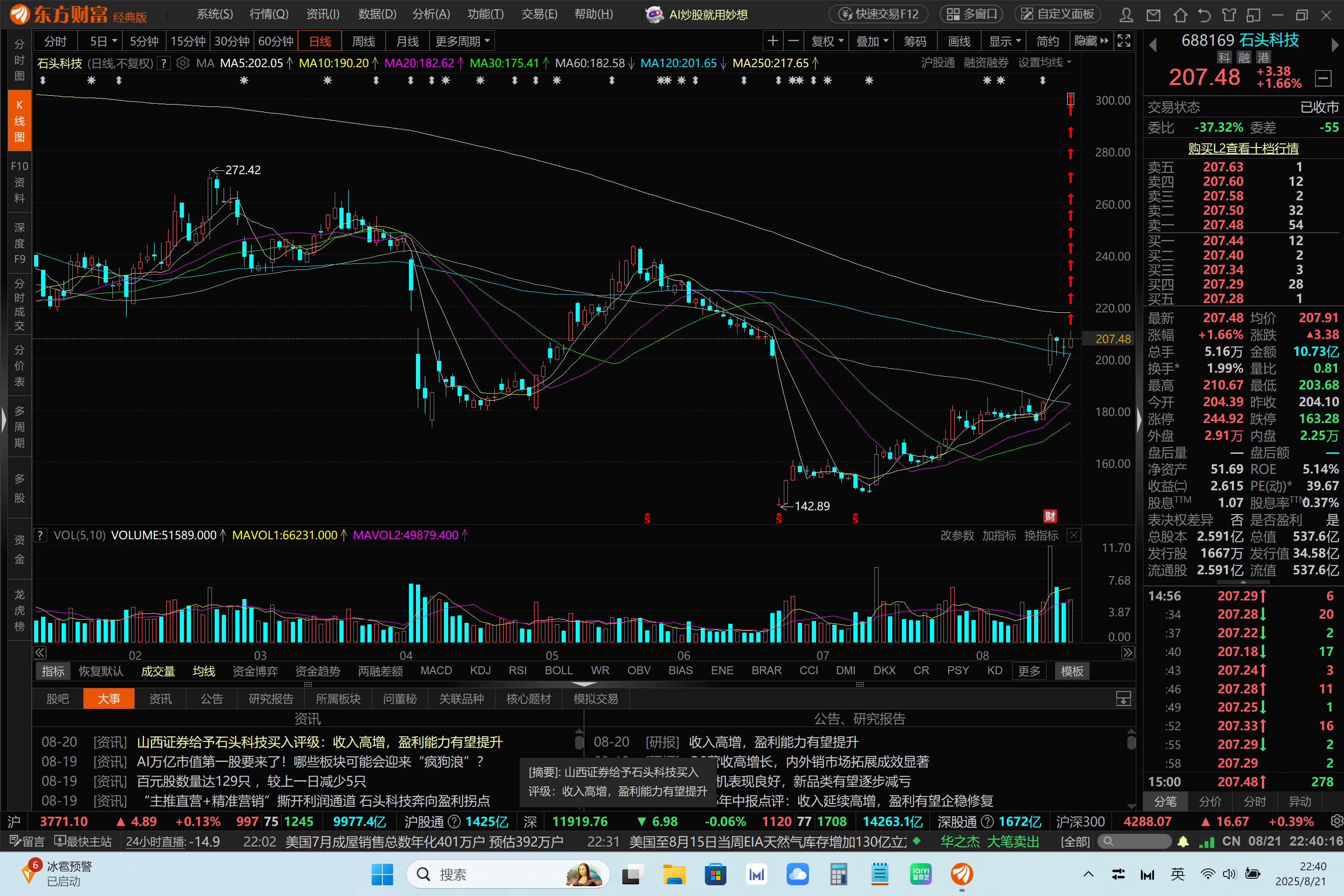Viewport: 1344px width, 896px height.
Task: Switch to 60分钟 period
Action: [276, 41]
